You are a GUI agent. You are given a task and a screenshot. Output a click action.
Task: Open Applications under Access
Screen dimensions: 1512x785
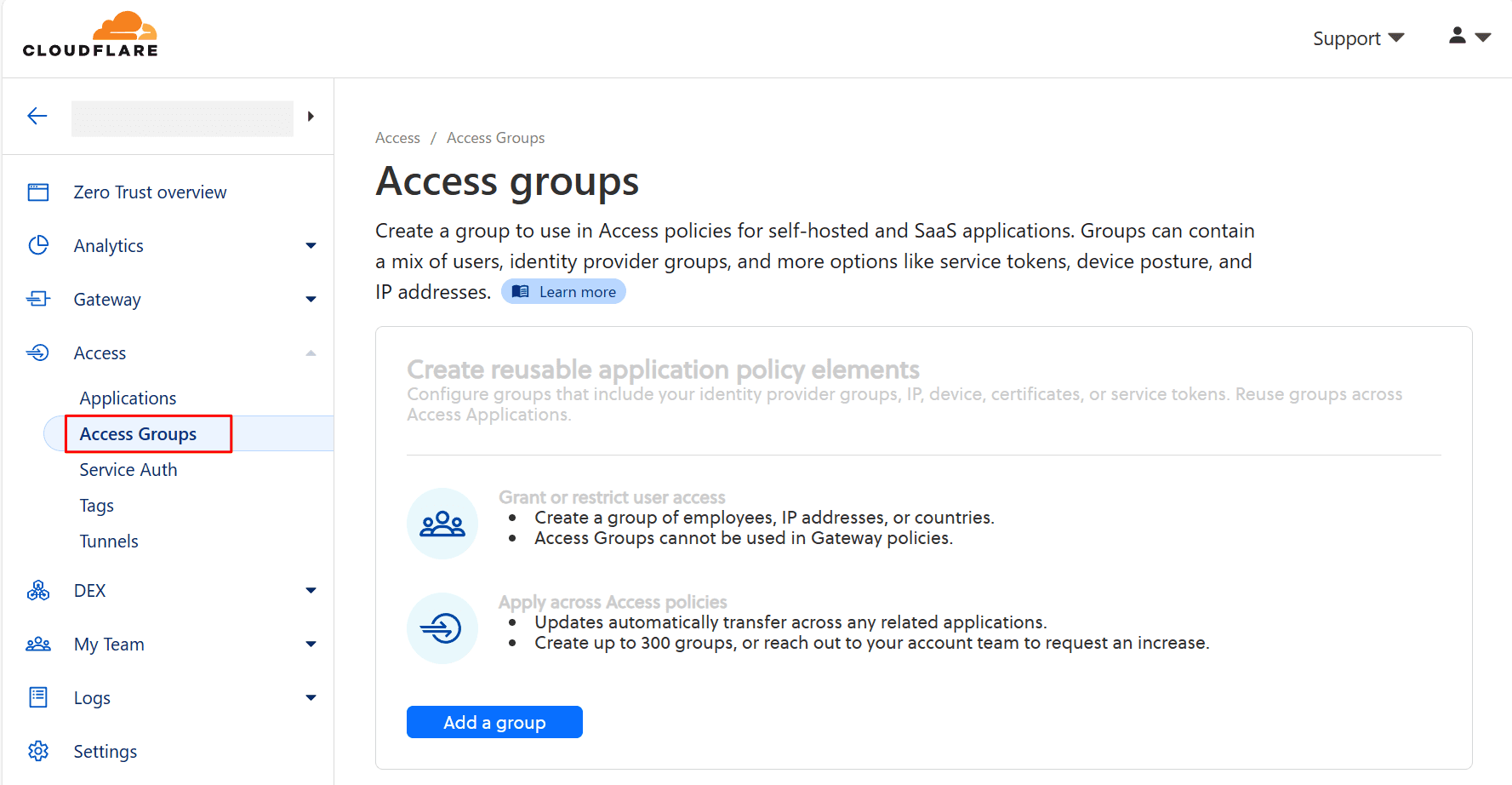[x=128, y=398]
